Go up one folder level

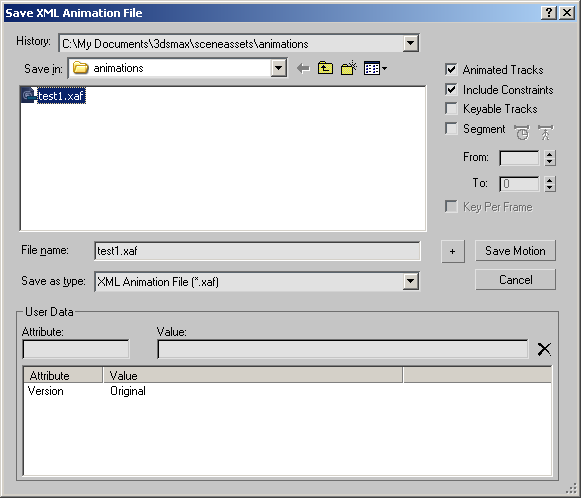pyautogui.click(x=325, y=68)
